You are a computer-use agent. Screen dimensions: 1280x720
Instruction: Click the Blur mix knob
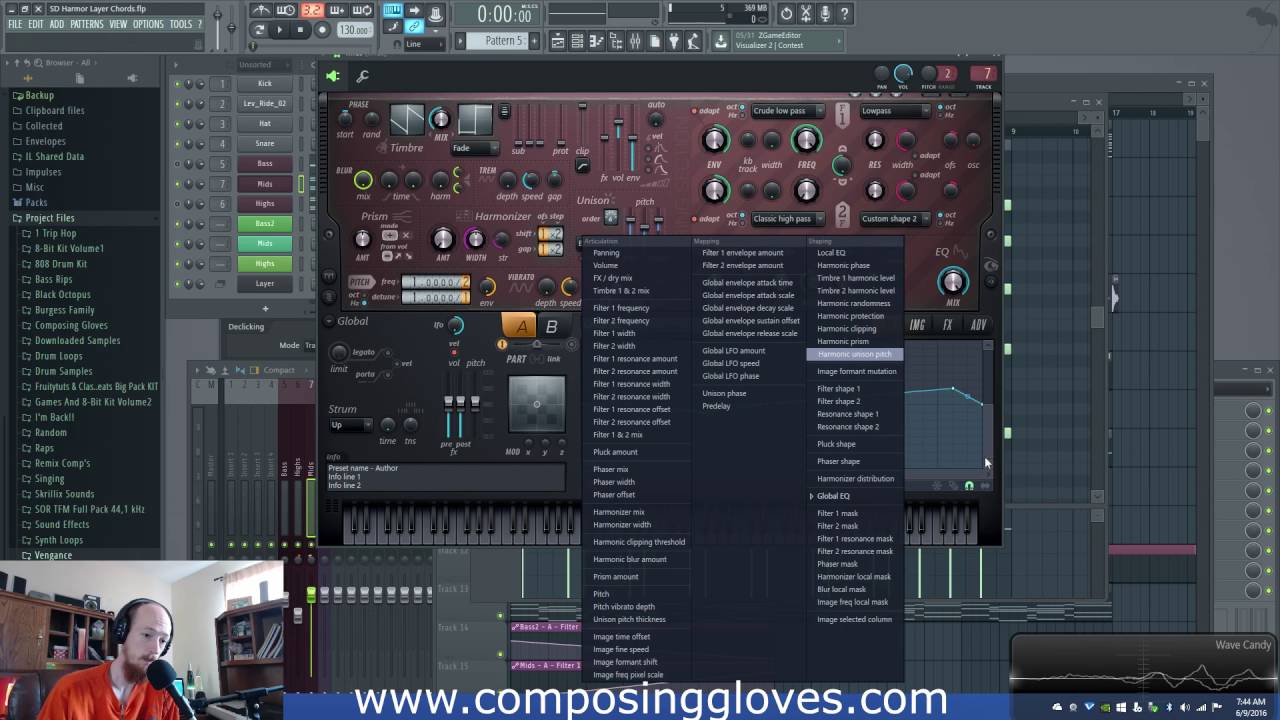(363, 180)
